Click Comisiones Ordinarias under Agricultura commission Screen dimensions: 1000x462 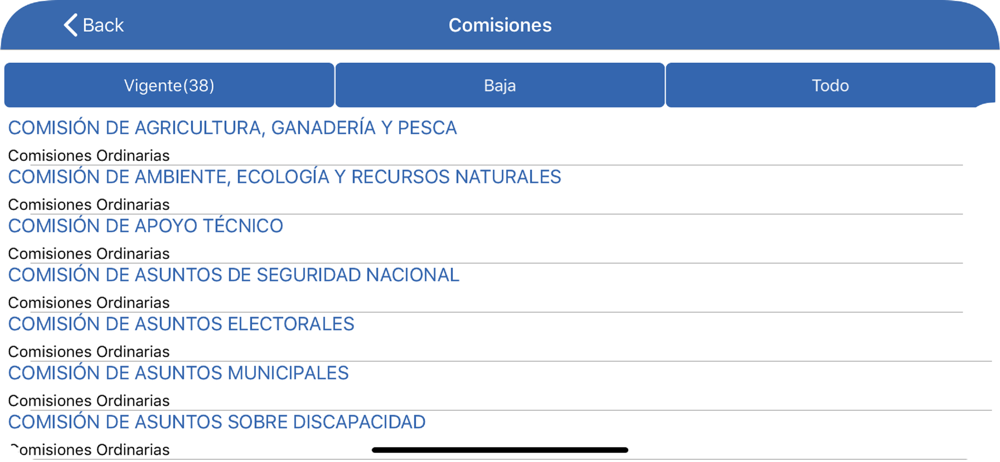89,155
